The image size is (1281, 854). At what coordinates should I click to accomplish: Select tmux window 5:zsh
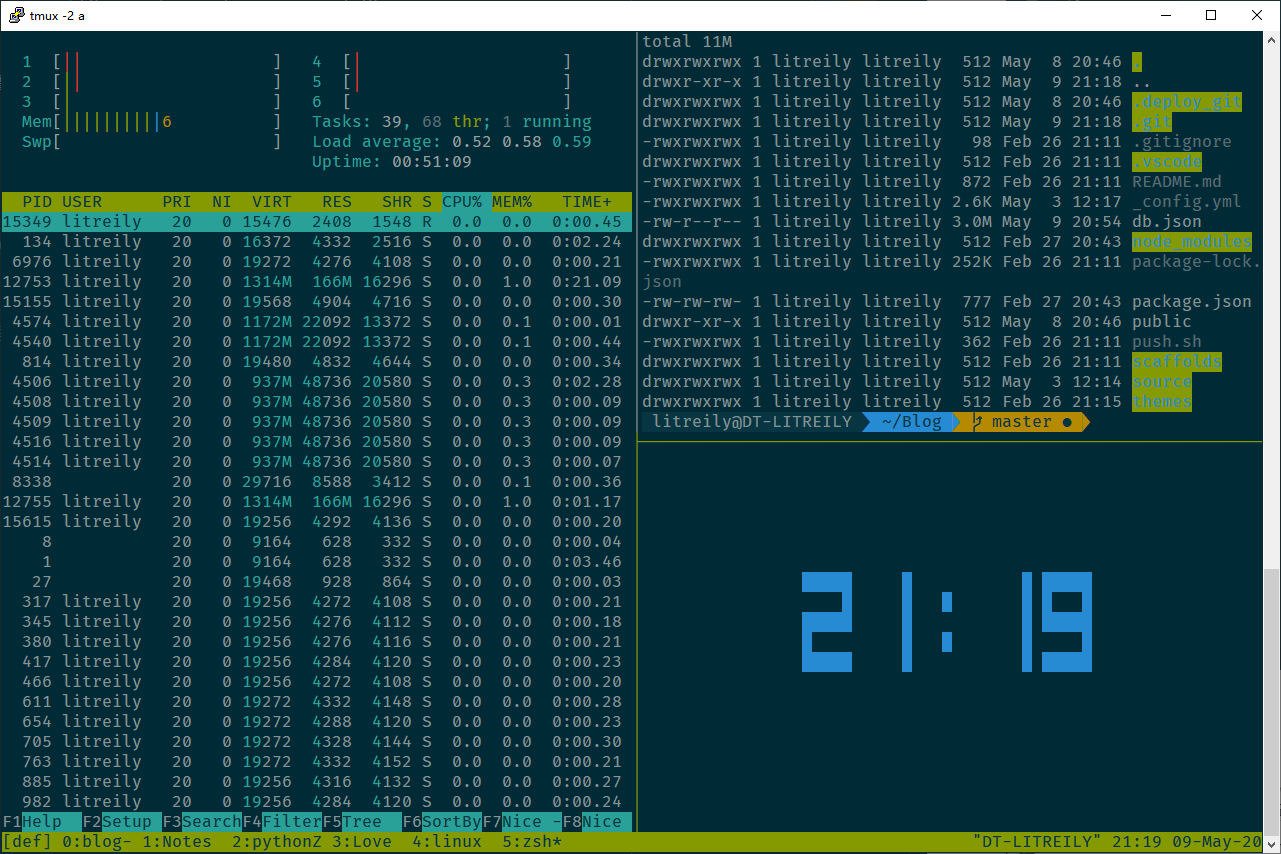[532, 842]
